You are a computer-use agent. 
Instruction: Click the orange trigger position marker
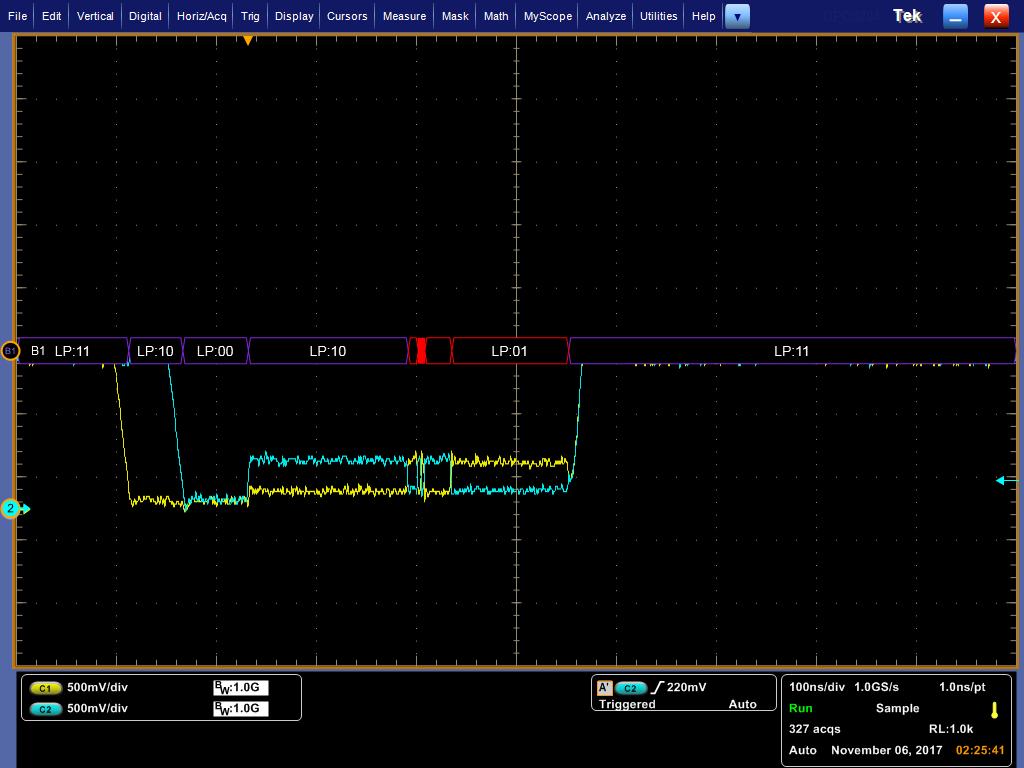[x=248, y=40]
